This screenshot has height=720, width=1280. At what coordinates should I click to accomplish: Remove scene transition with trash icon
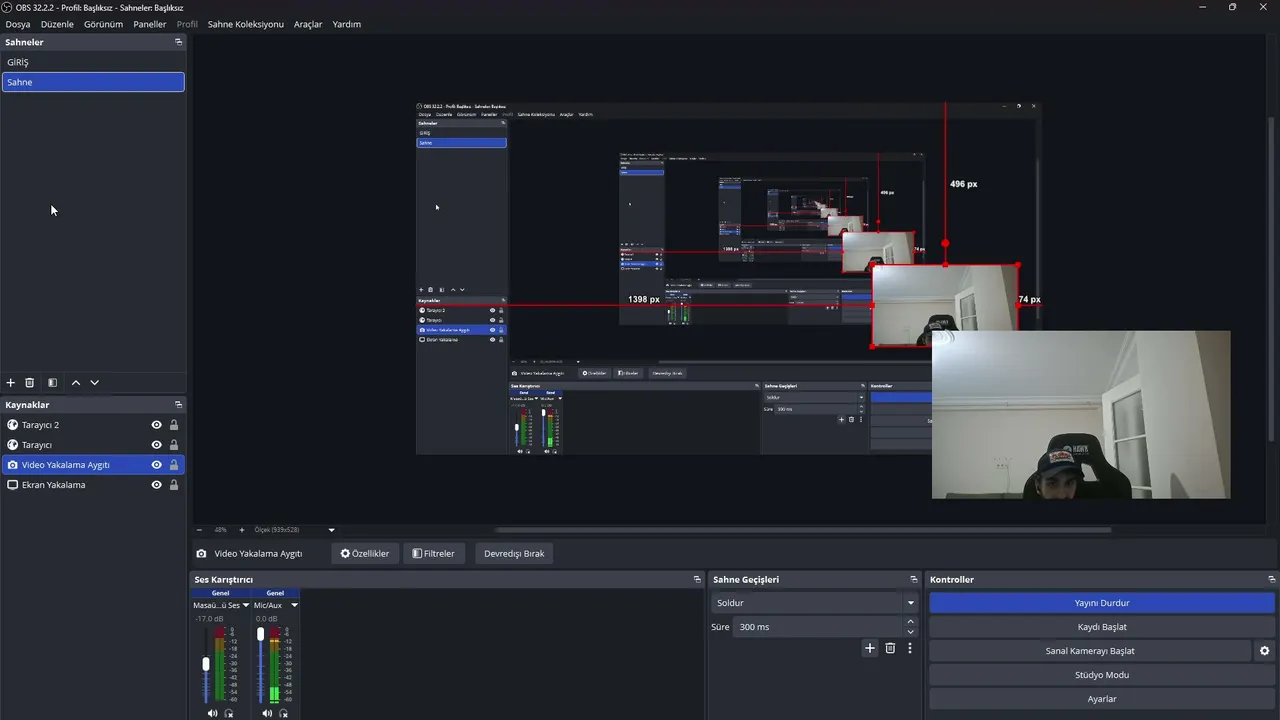click(x=890, y=648)
